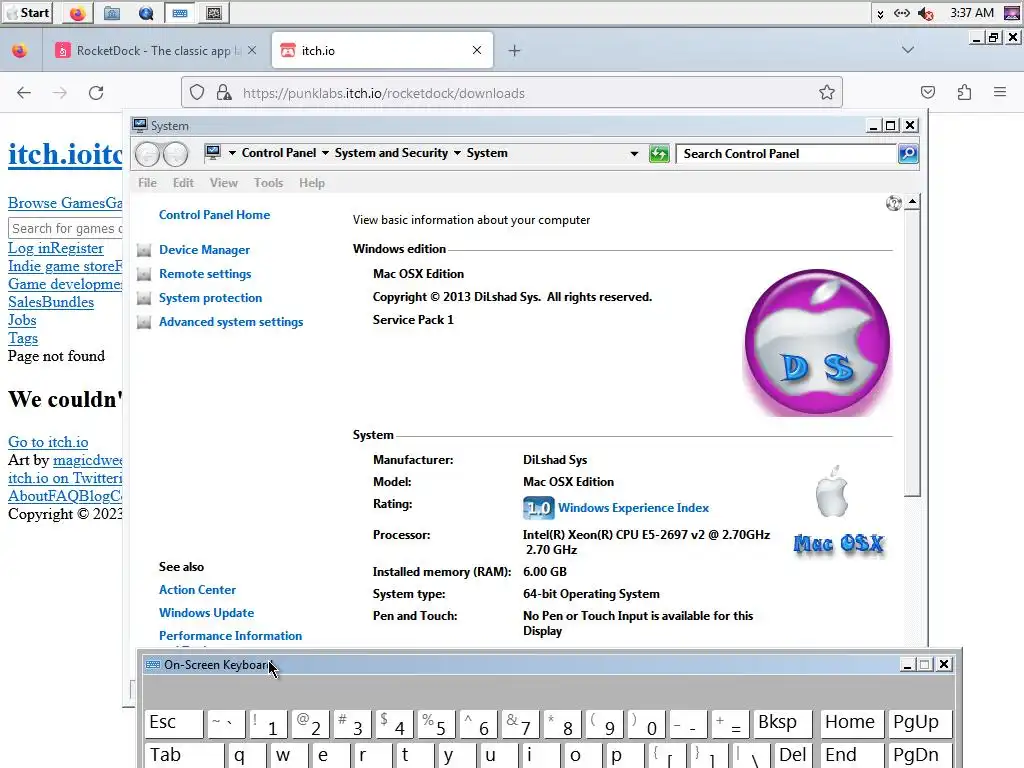Click the site security padlock icon
Viewport: 1024px width, 768px height.
tap(224, 93)
